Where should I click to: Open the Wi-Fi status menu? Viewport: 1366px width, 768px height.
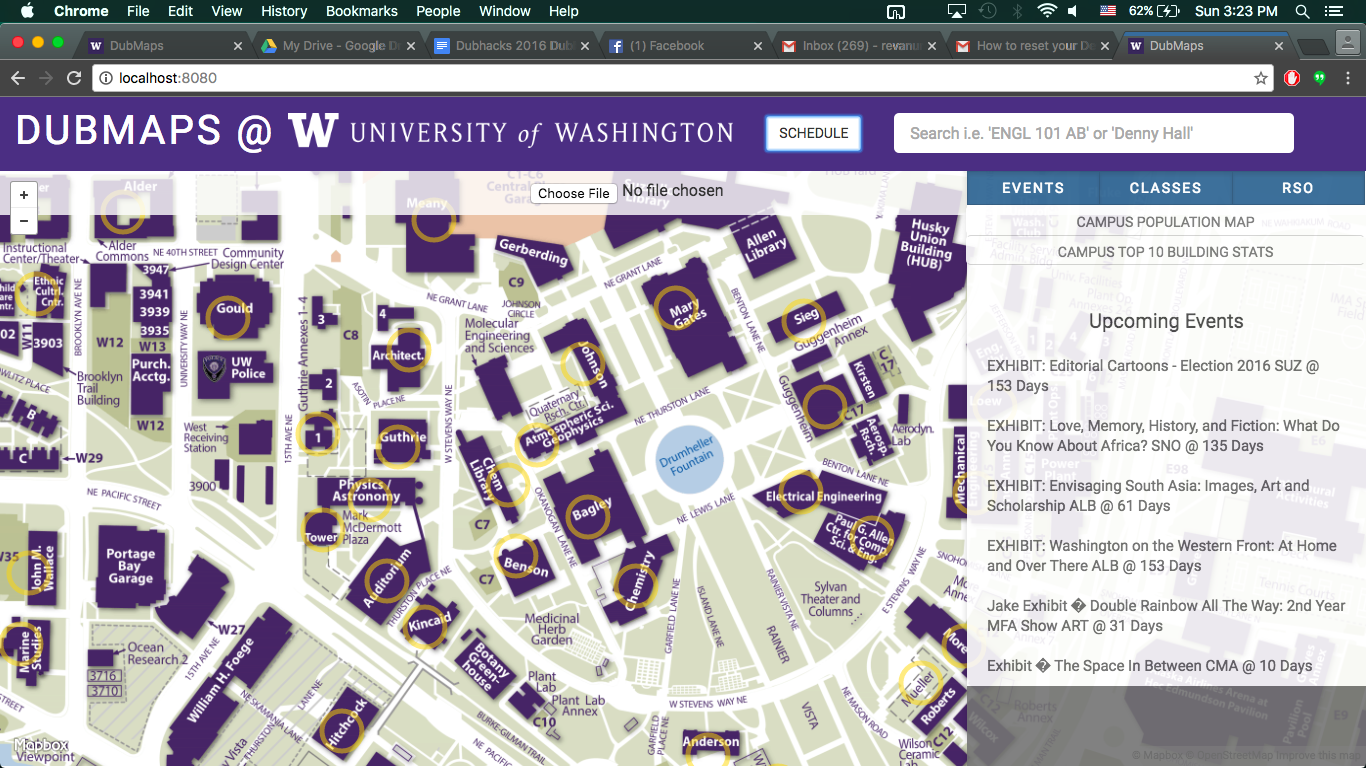[1047, 11]
